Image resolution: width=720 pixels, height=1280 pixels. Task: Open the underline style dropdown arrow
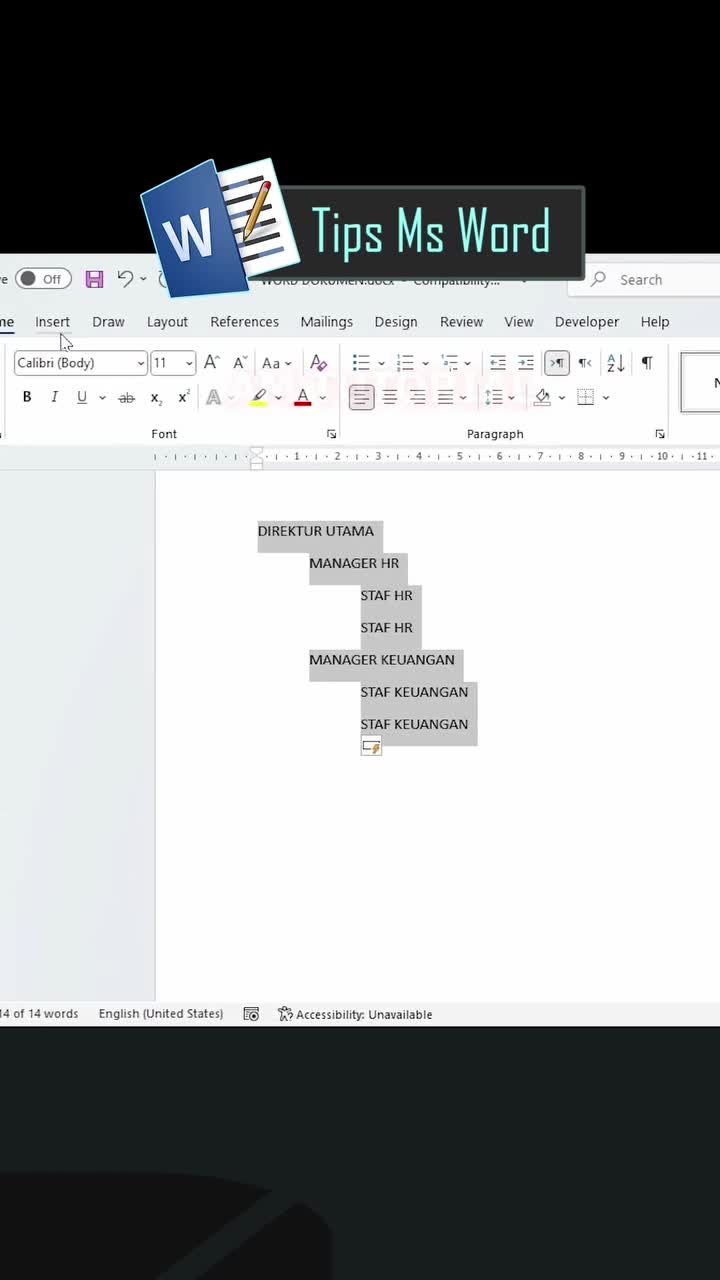click(102, 398)
